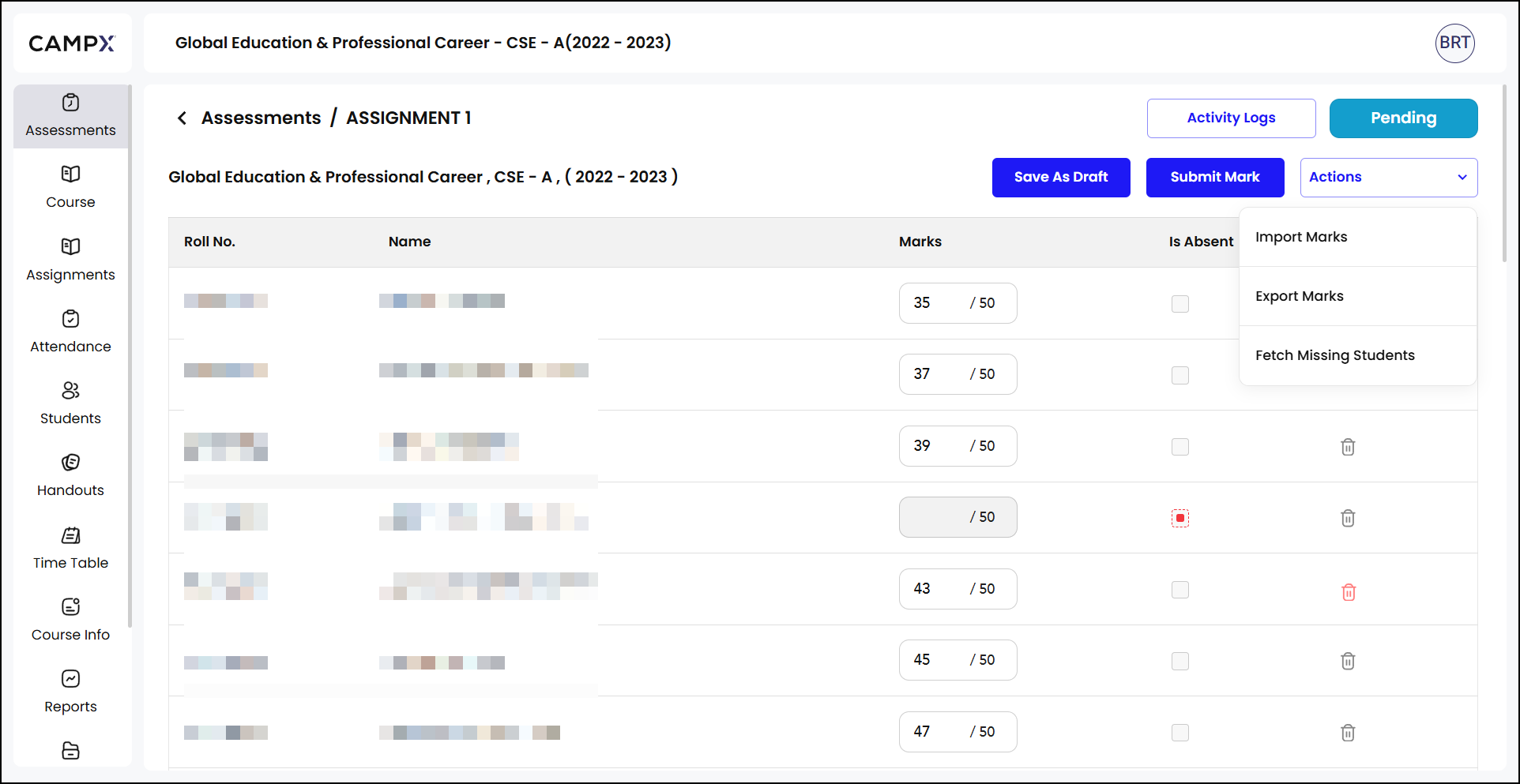Open the BRT user profile avatar
The height and width of the screenshot is (784, 1520).
tap(1454, 43)
